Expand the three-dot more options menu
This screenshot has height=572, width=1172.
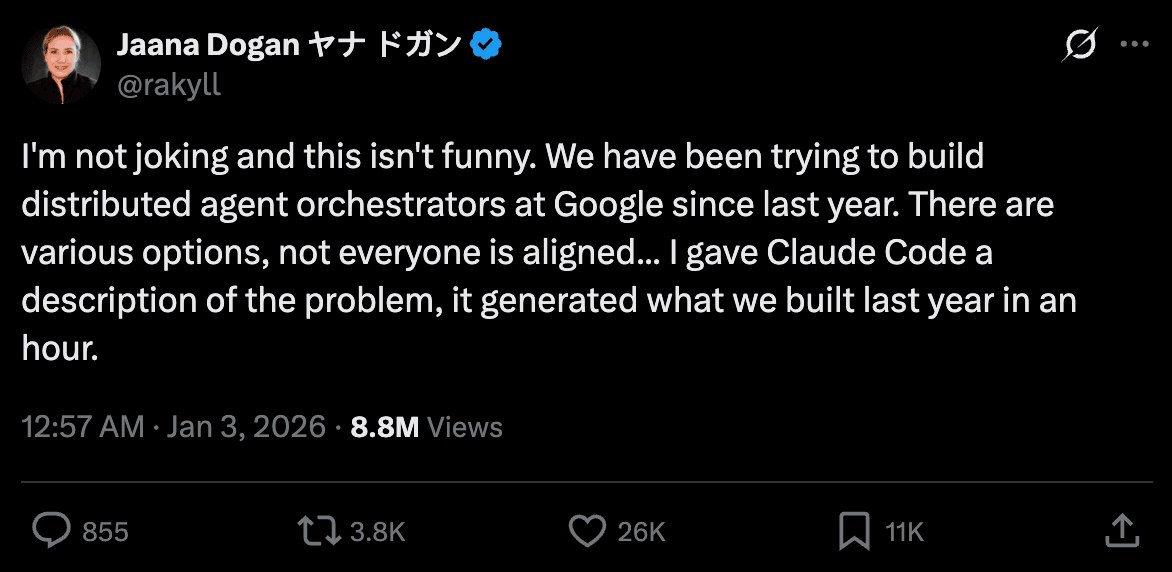coord(1134,46)
